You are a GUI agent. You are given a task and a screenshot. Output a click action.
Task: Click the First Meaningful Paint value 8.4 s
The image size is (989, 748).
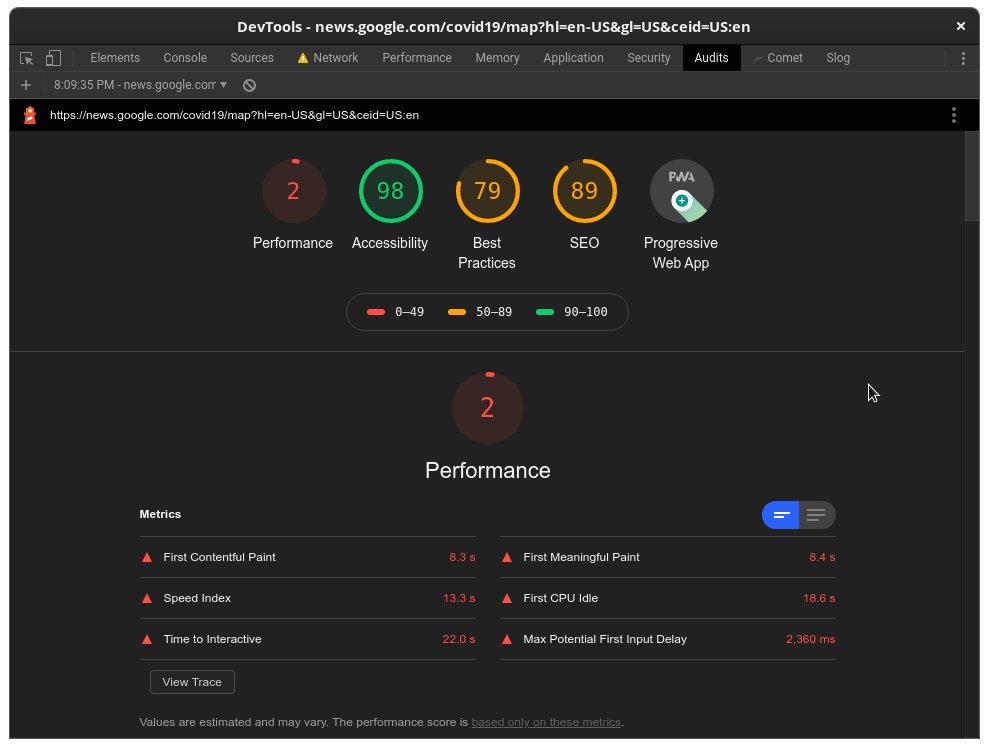(x=822, y=557)
